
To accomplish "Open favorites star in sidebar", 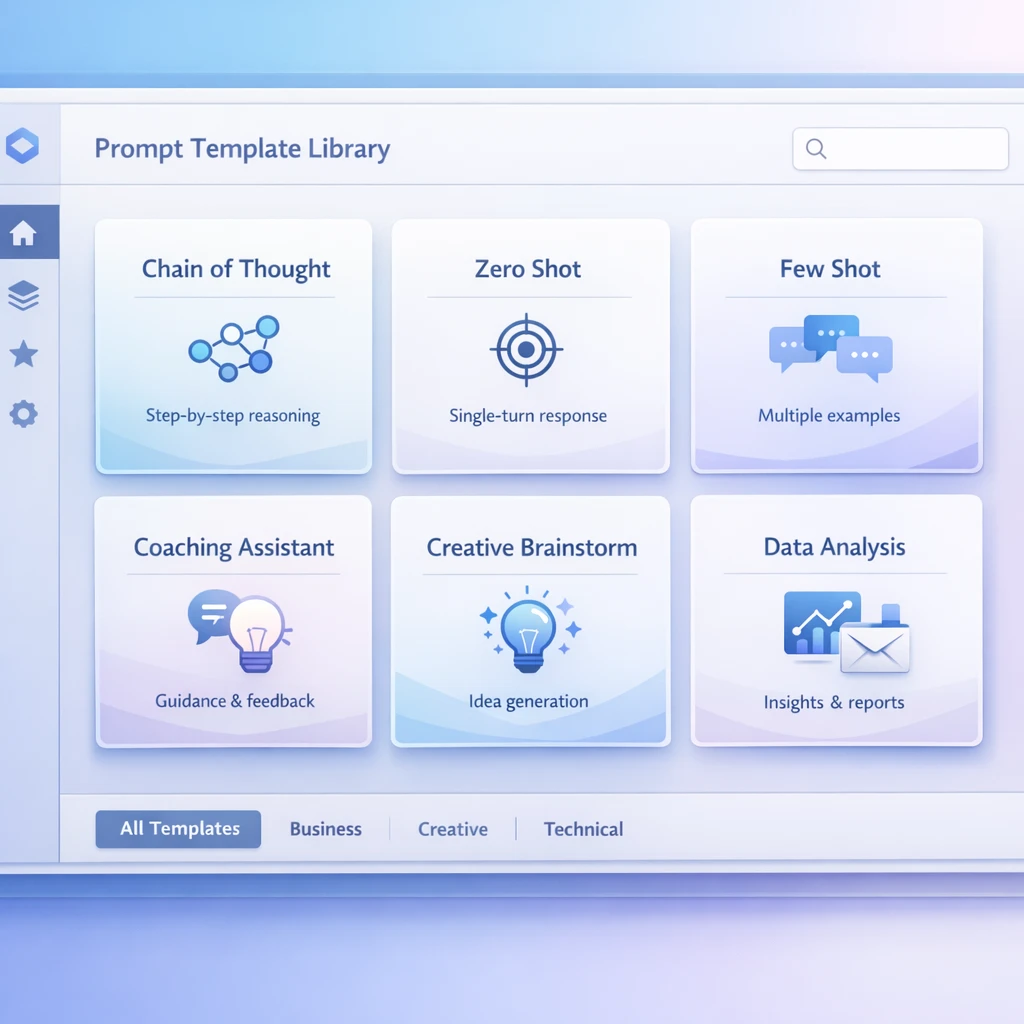I will (x=23, y=354).
